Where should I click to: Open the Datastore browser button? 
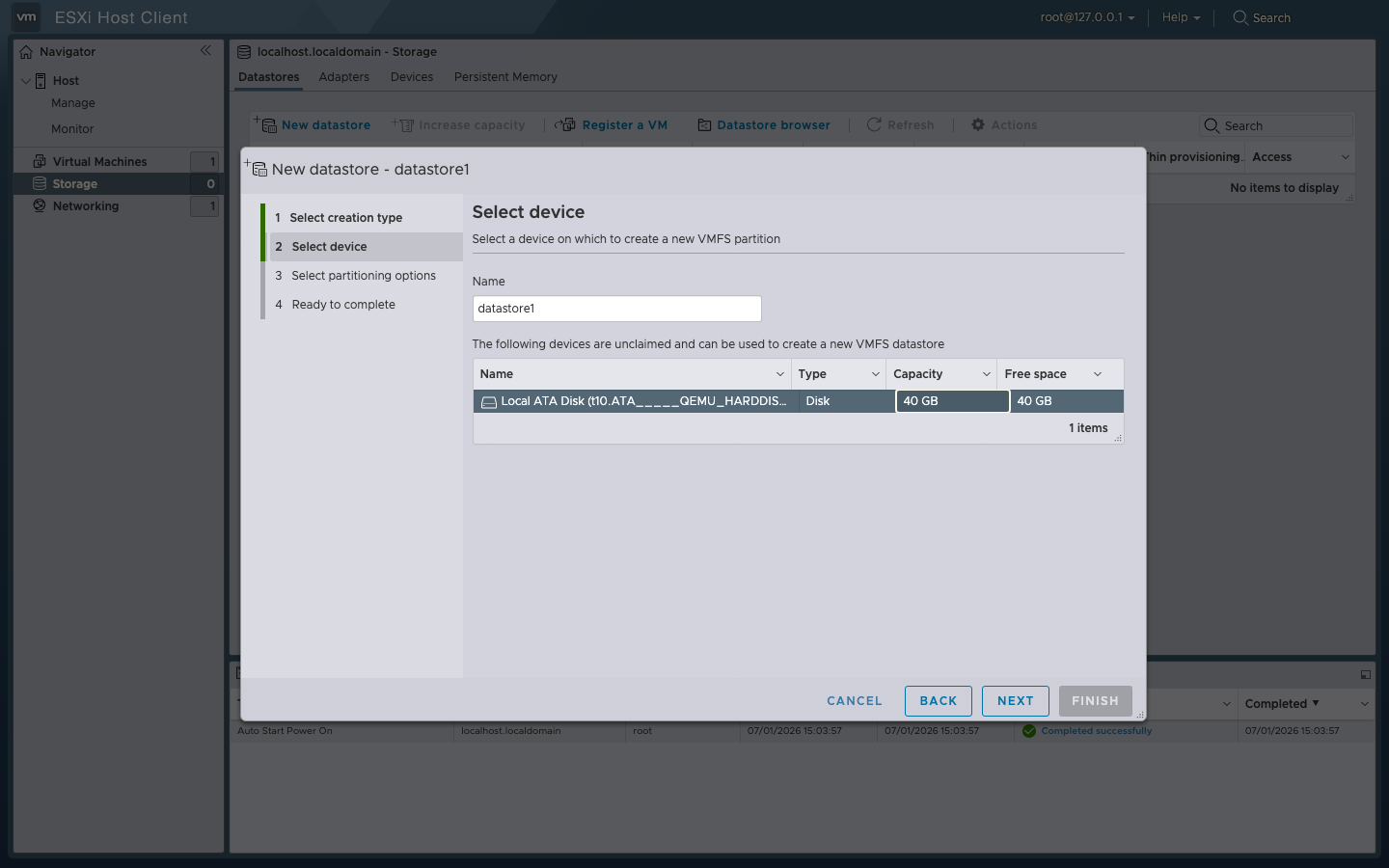[x=764, y=125]
